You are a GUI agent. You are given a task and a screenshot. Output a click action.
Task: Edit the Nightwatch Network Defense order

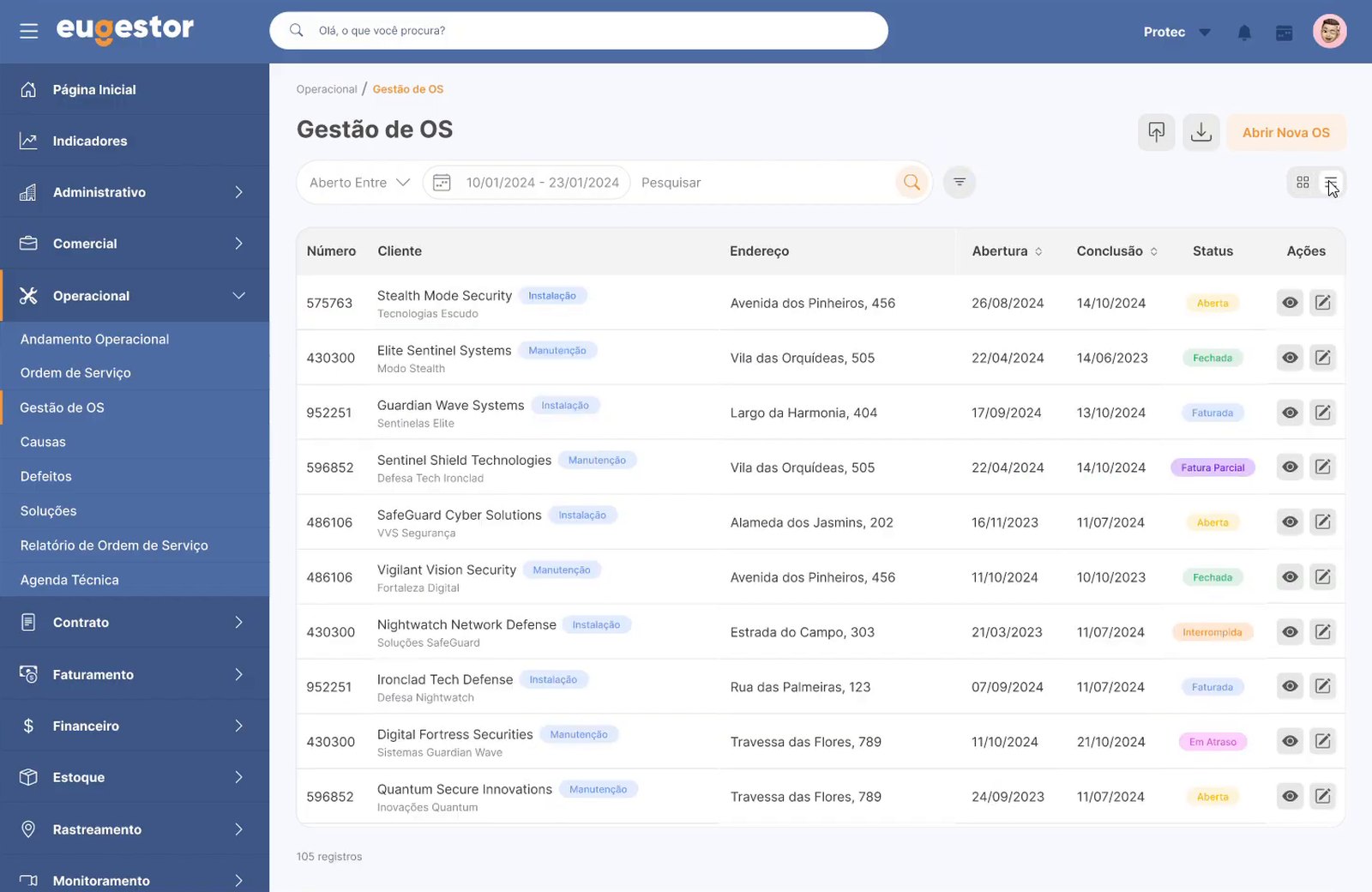pyautogui.click(x=1323, y=632)
